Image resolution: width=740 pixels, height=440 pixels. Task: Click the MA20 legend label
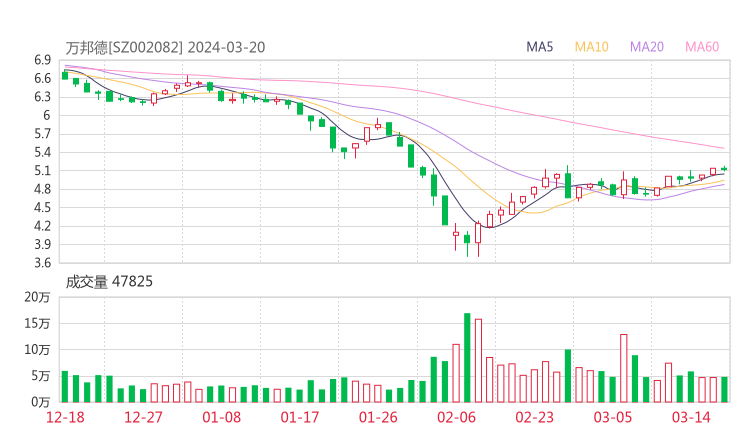click(x=647, y=47)
